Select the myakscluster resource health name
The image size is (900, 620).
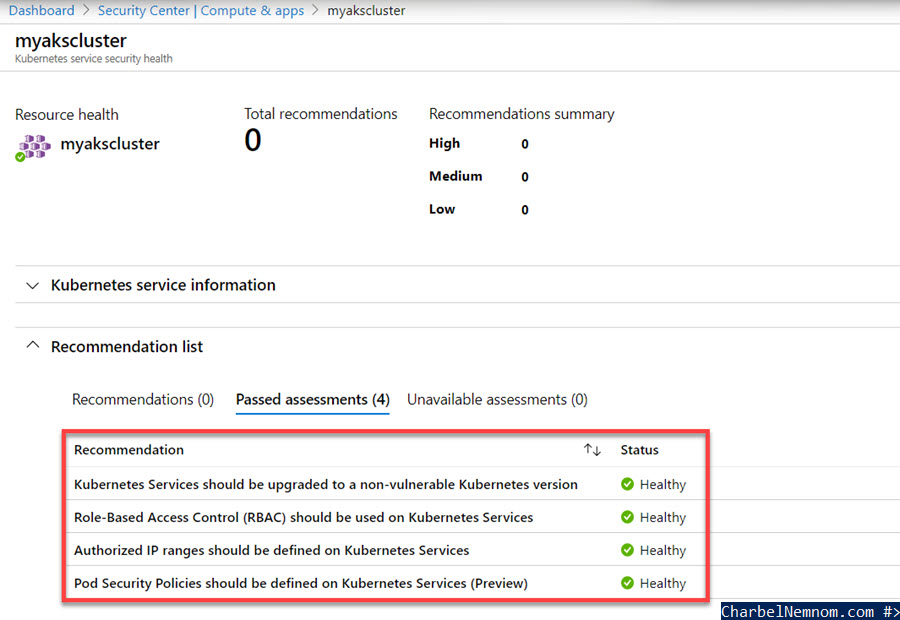coord(110,144)
